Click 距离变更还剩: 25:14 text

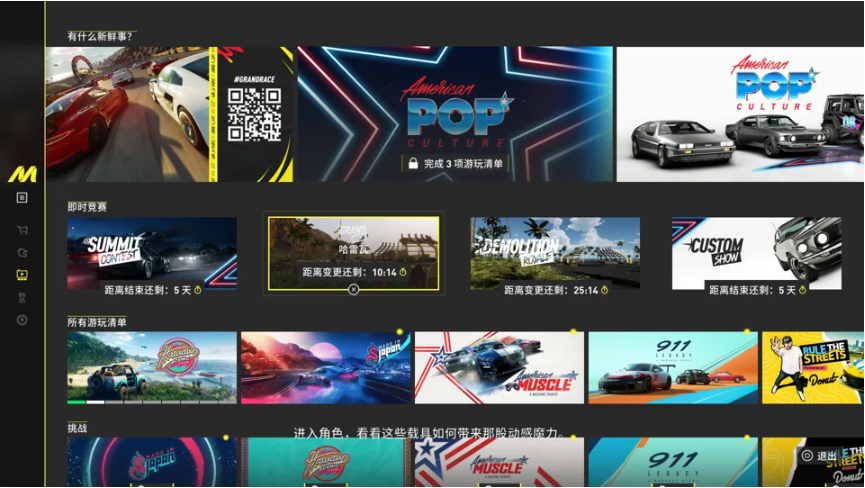[551, 290]
